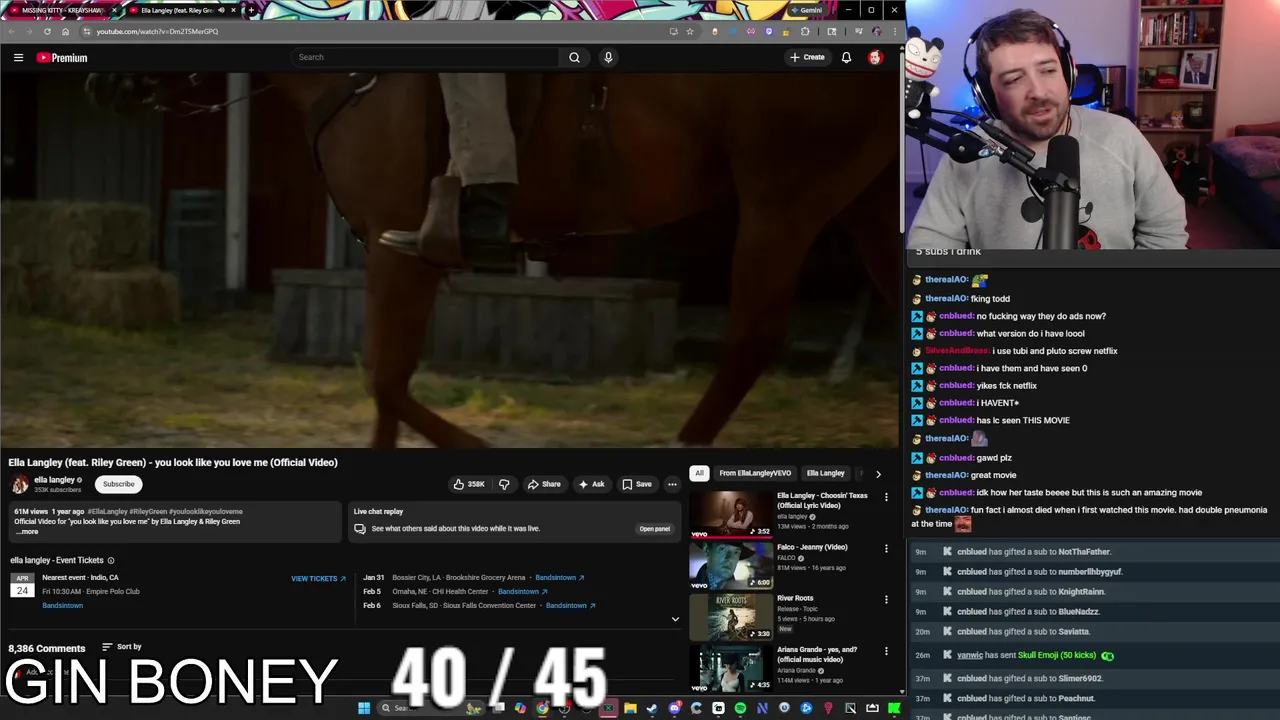Open event tickets info icon
This screenshot has height=720, width=1280.
[x=111, y=561]
